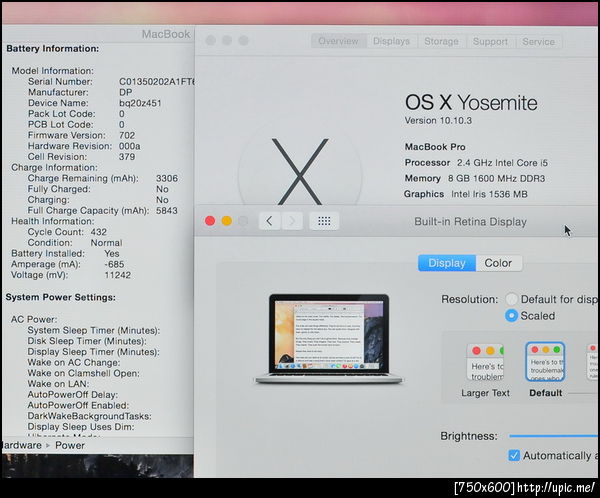Select the Device Name value bq20z451
The width and height of the screenshot is (600, 498).
pyautogui.click(x=140, y=103)
